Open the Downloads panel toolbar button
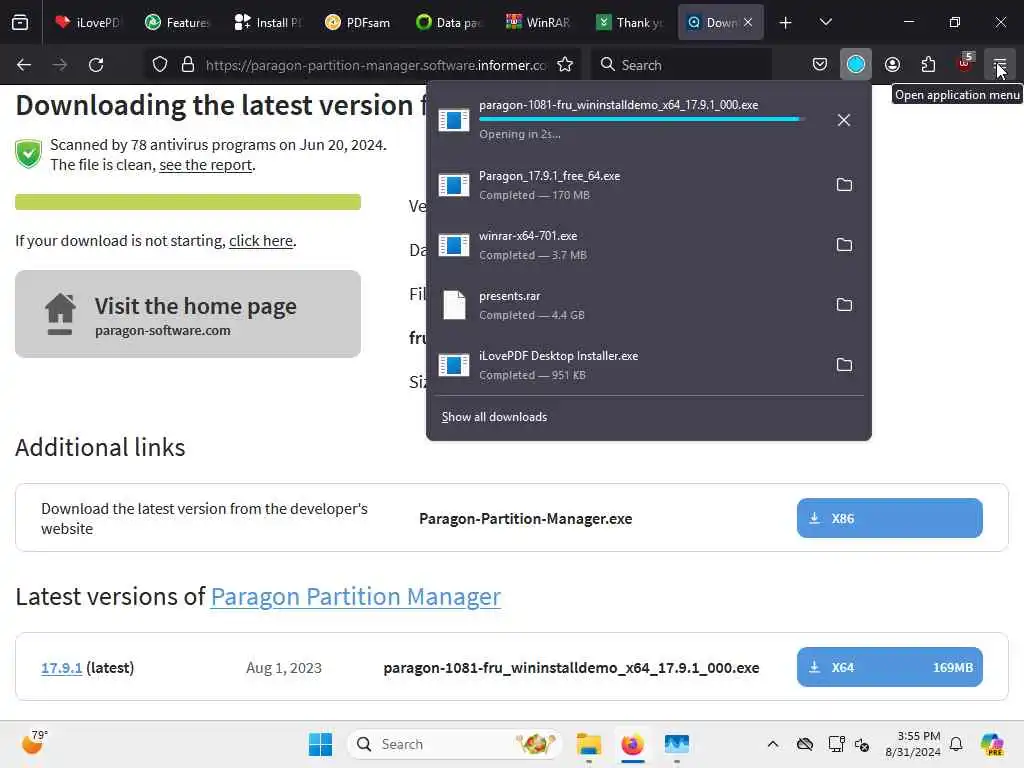The height and width of the screenshot is (768, 1024). 856,65
